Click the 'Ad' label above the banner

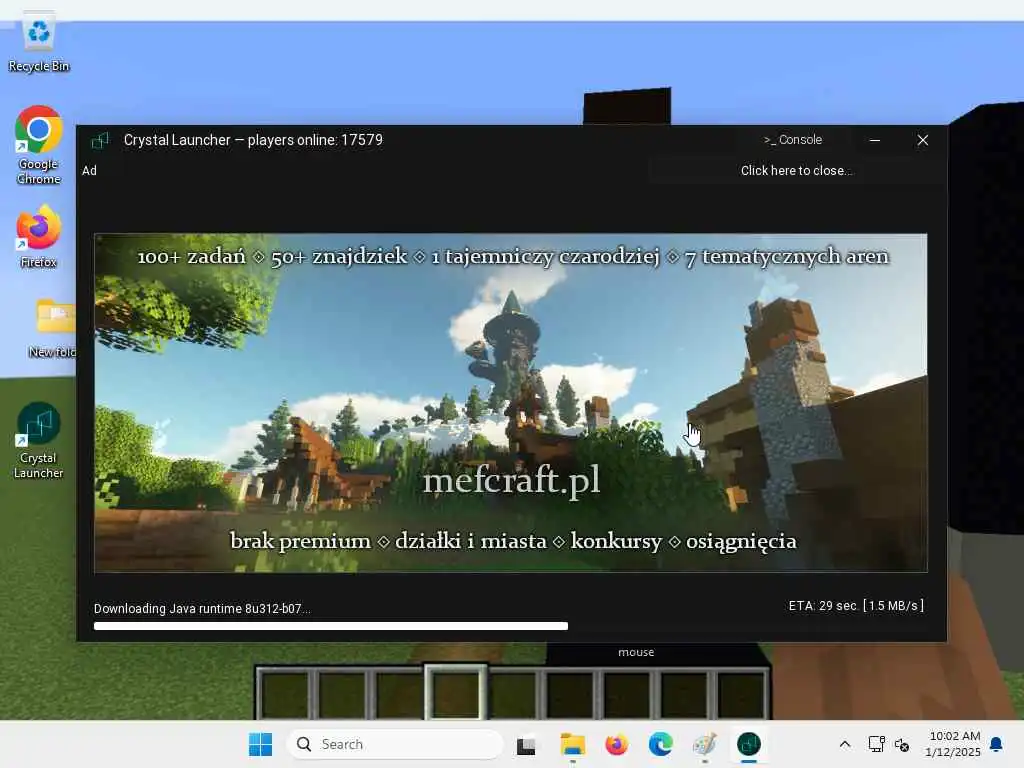click(x=89, y=170)
